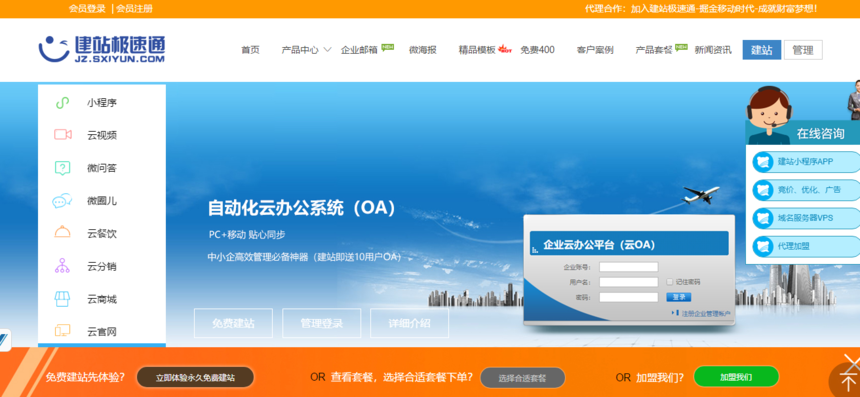Tick the 记住密码 checkbox

click(669, 282)
